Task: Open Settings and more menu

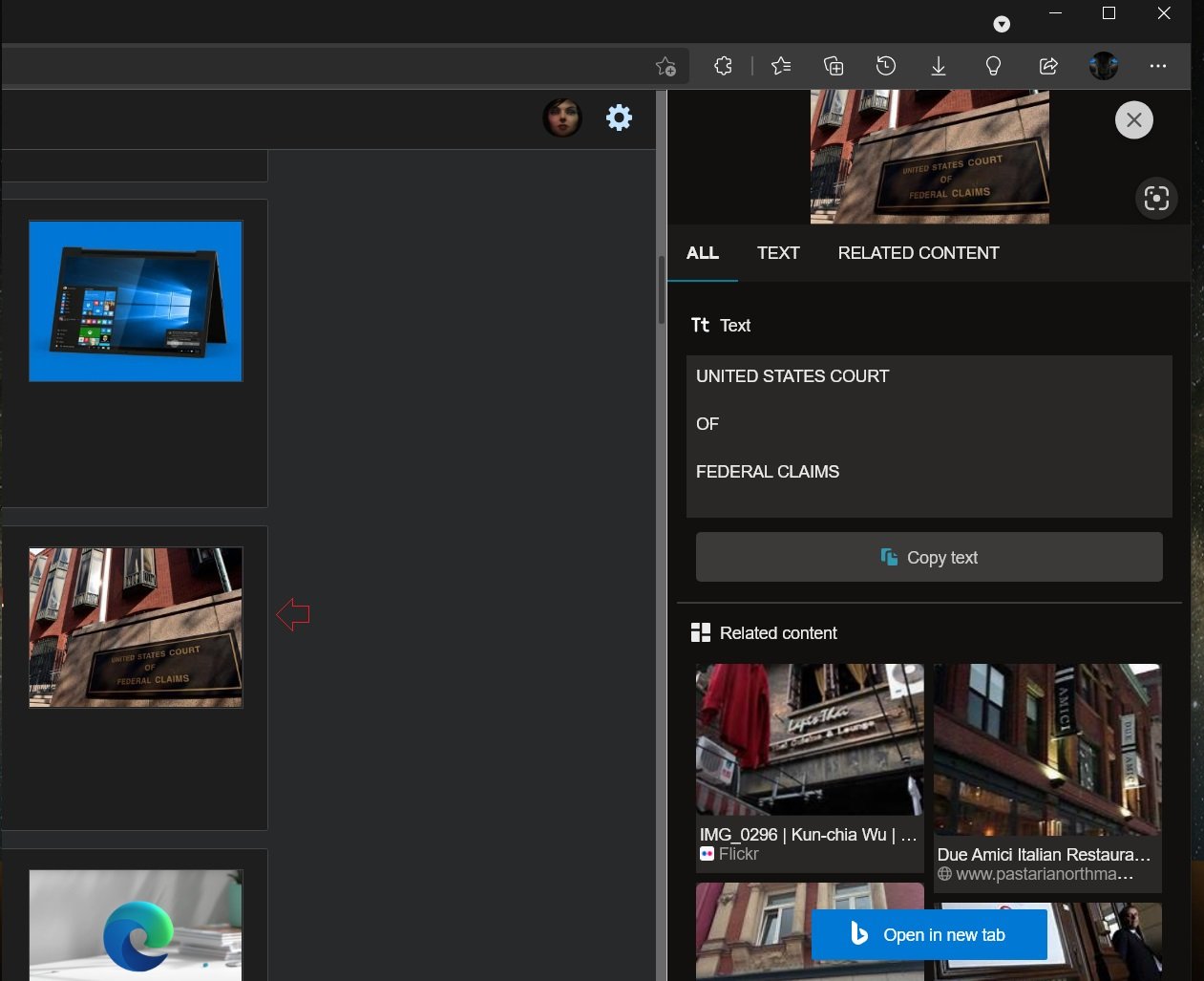Action: click(1158, 66)
